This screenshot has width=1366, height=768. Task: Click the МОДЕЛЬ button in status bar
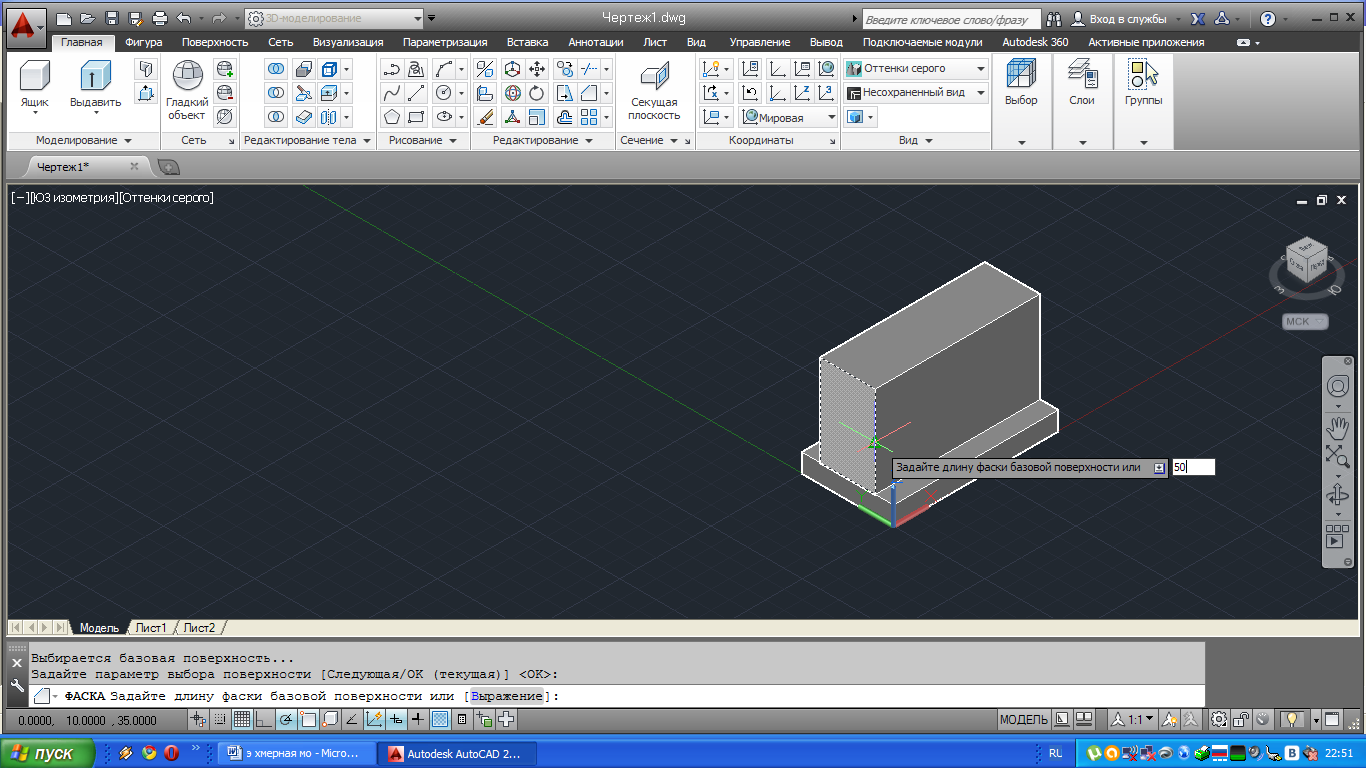[x=1023, y=719]
